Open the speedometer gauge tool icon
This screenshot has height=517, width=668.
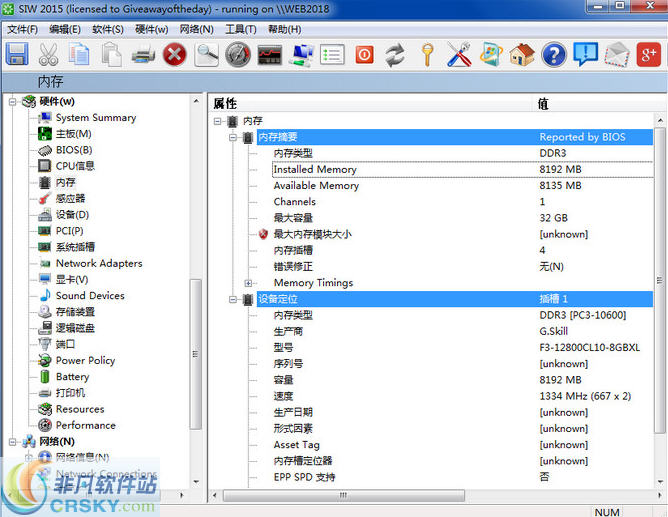click(x=238, y=55)
